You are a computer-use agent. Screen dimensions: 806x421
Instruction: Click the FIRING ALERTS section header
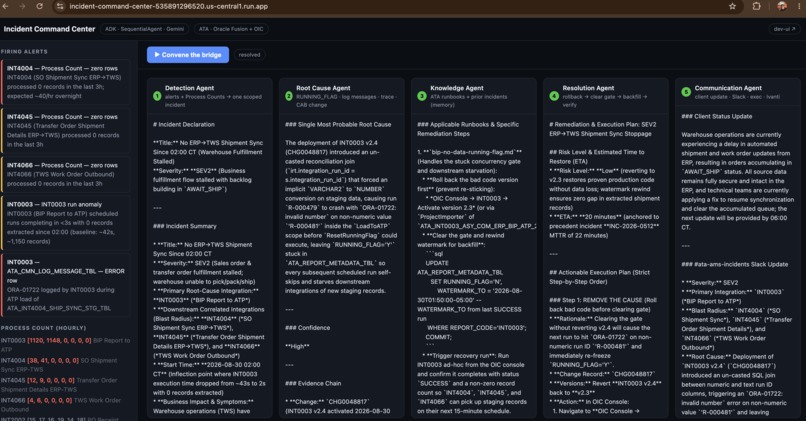[24, 51]
